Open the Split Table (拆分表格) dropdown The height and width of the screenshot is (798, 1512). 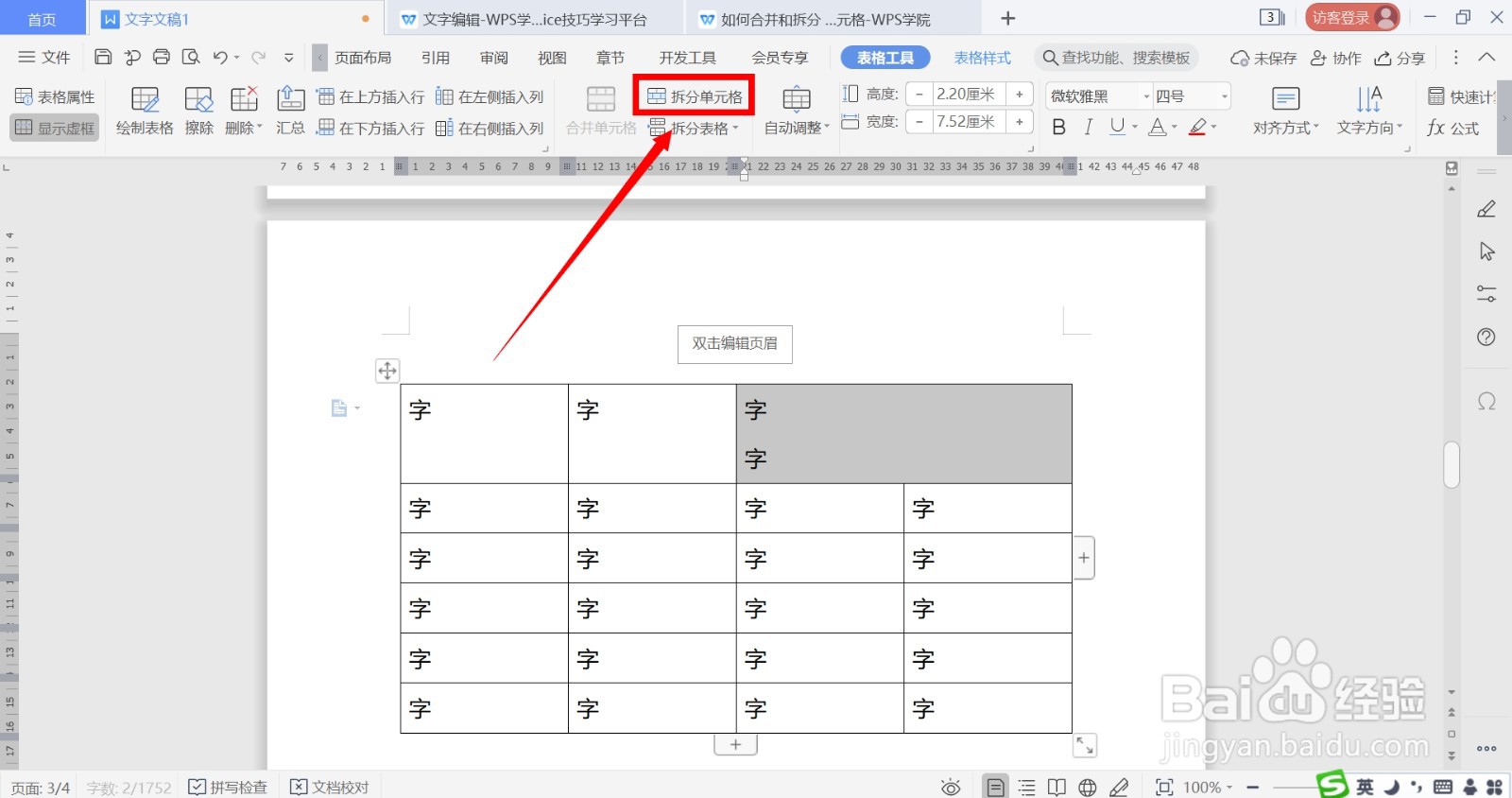coord(694,128)
